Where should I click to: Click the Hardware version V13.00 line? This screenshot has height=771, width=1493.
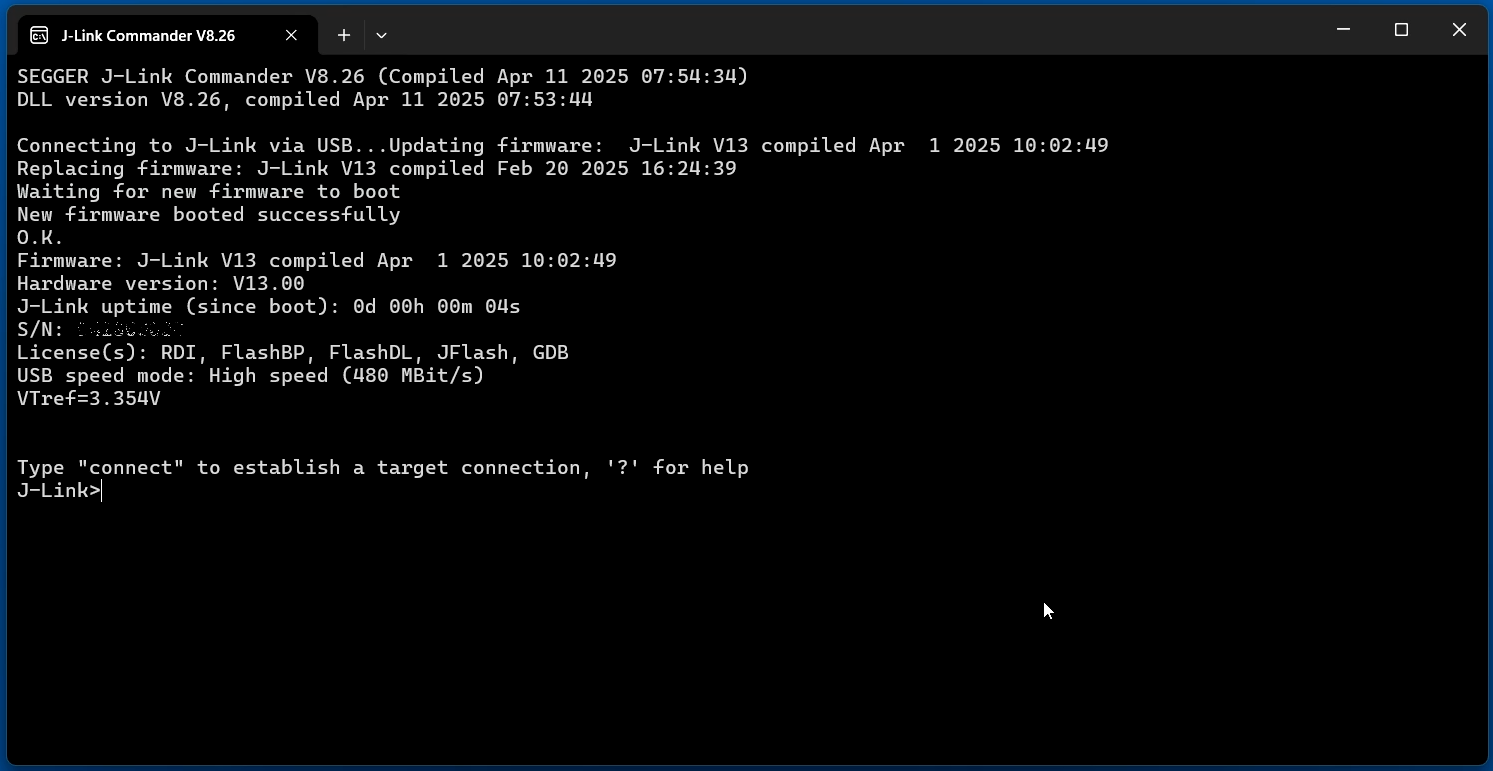(161, 283)
